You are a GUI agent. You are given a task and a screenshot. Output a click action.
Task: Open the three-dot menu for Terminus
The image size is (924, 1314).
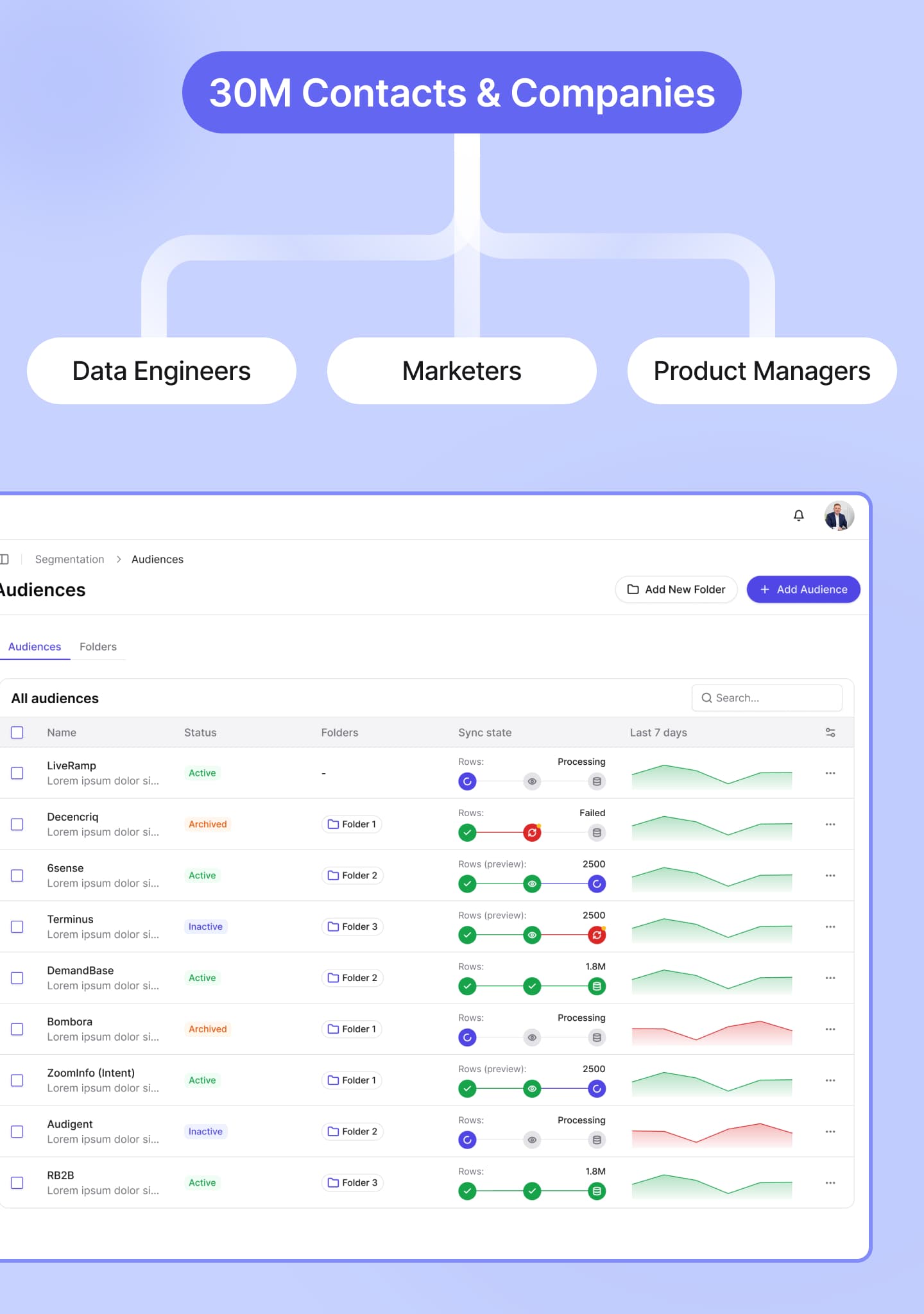830,926
